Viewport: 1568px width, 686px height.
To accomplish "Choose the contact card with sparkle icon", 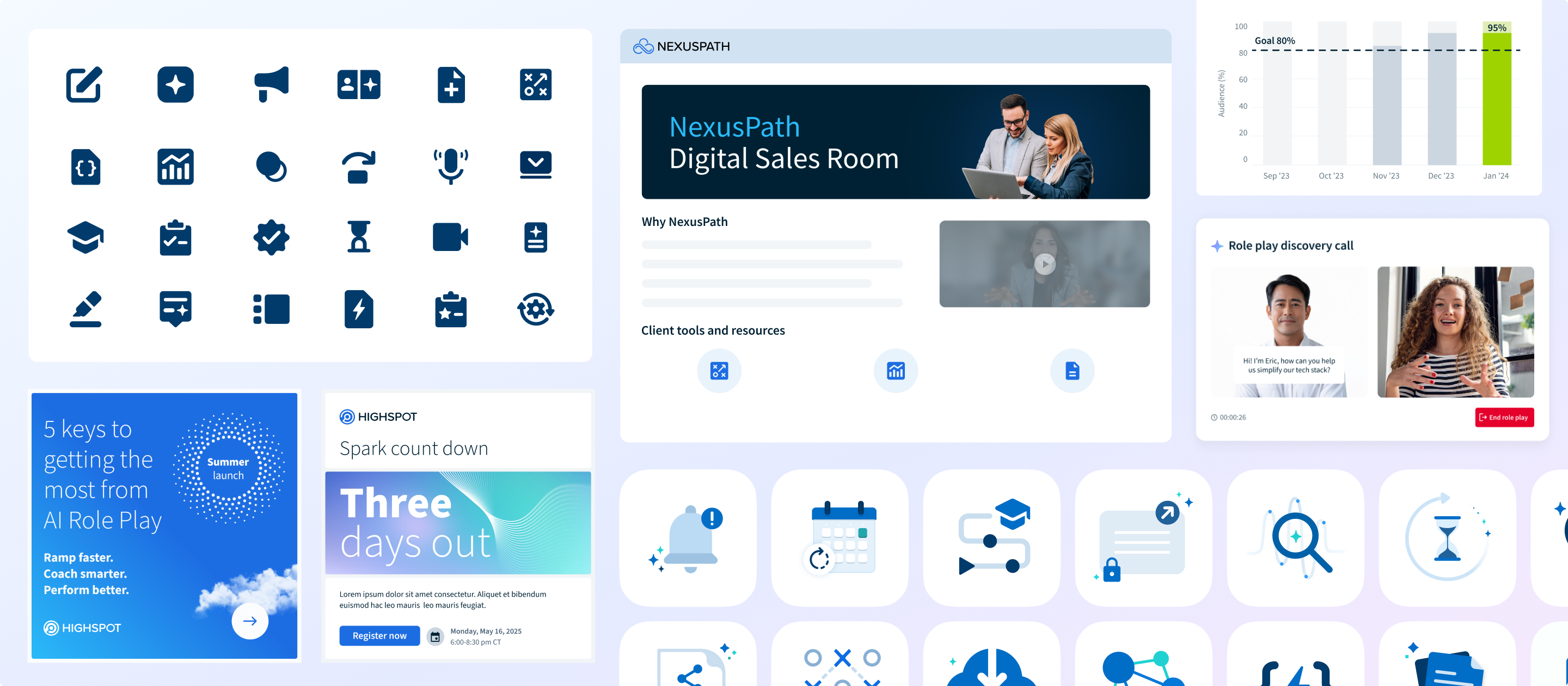I will tap(359, 84).
